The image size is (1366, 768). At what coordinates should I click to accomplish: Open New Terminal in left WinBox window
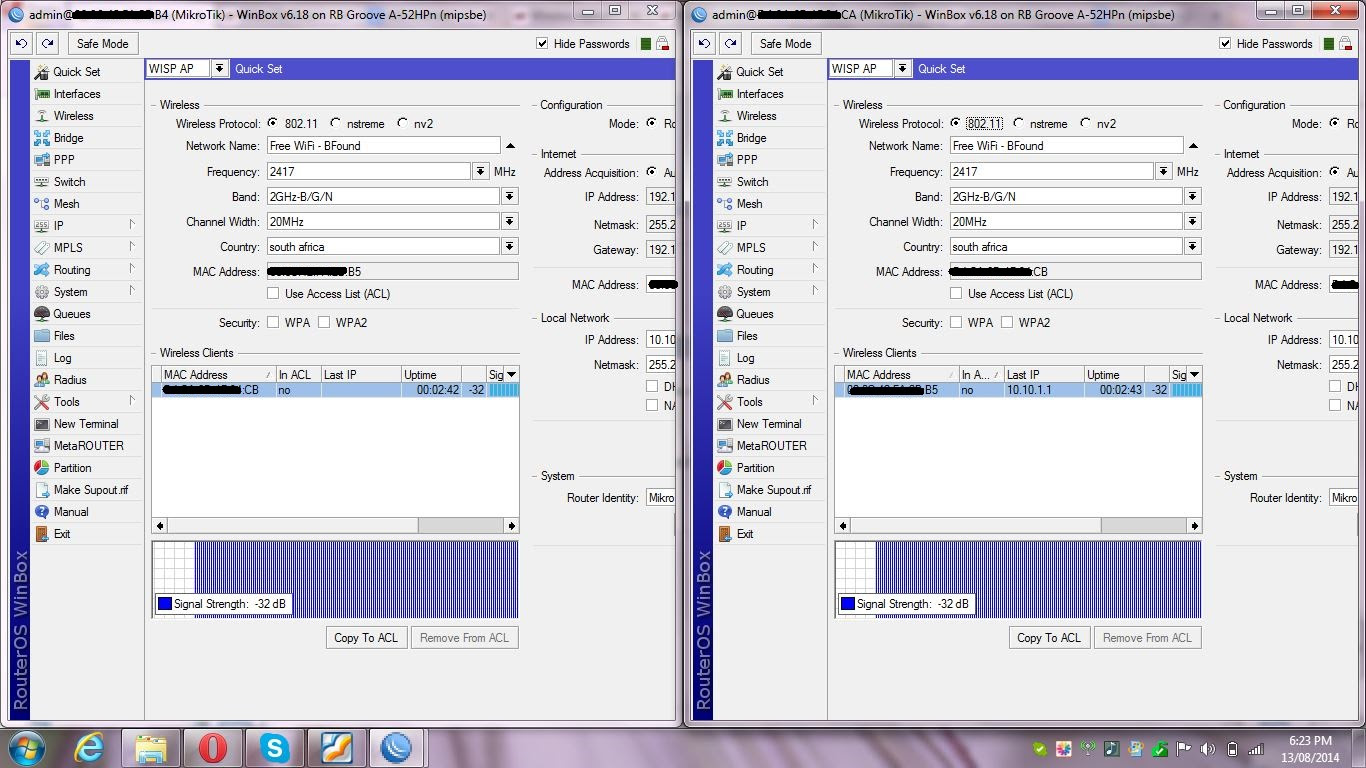(85, 424)
